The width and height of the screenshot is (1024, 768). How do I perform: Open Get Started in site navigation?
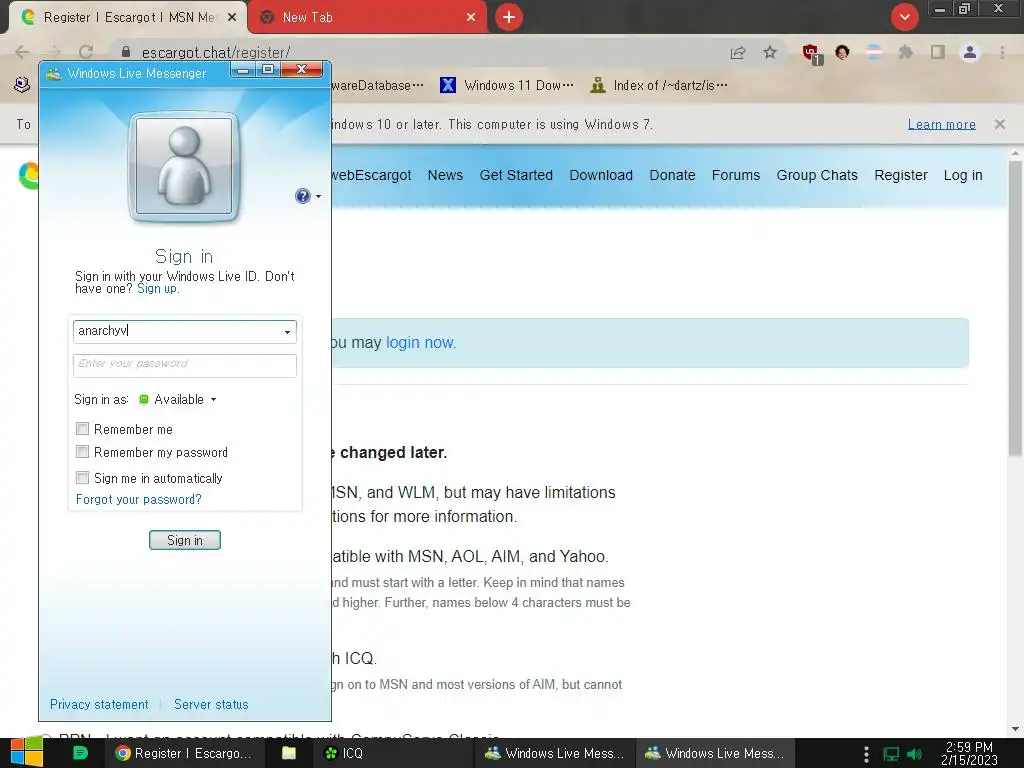(516, 175)
